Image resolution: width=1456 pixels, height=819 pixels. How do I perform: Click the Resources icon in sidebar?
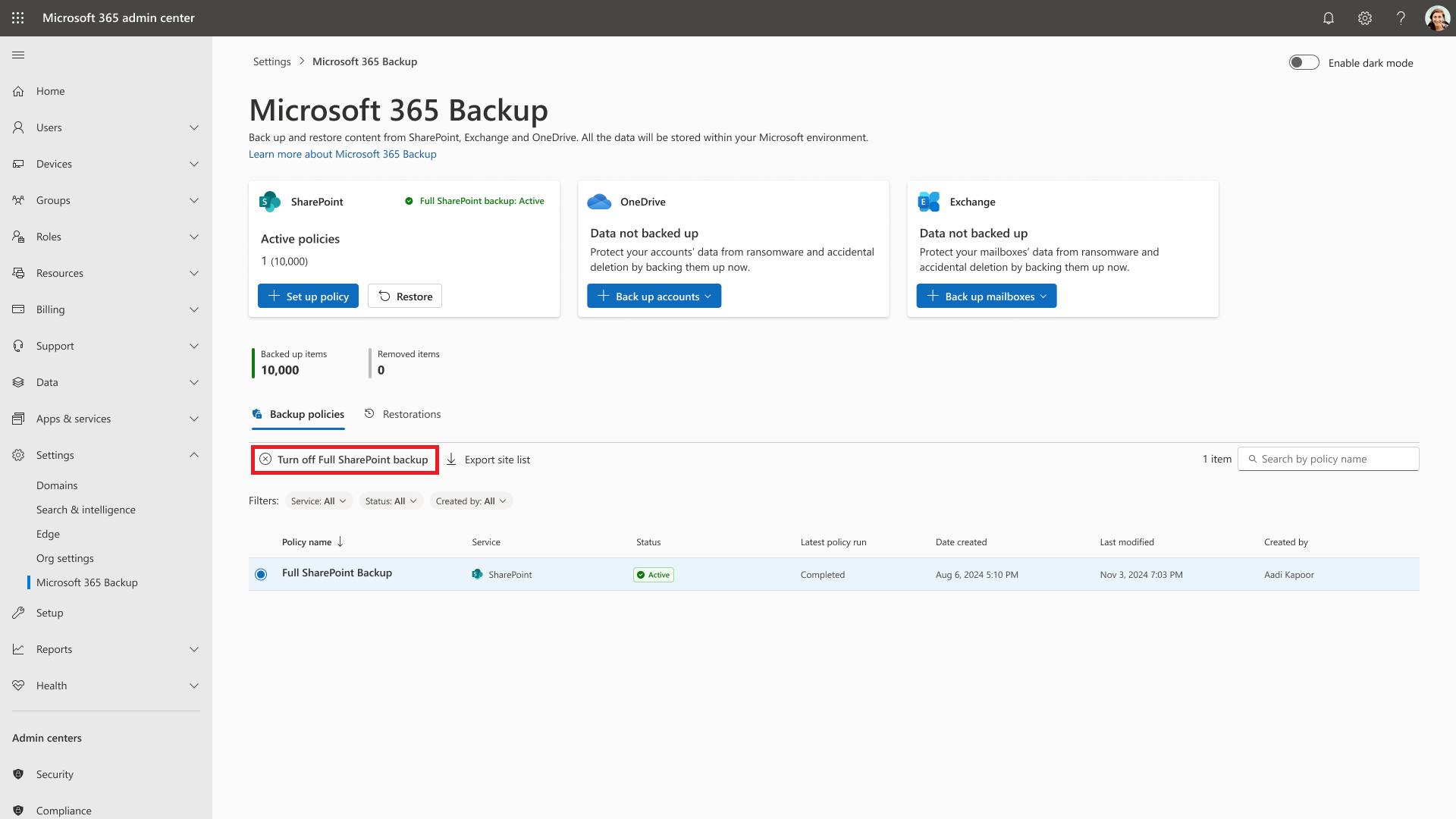point(18,273)
